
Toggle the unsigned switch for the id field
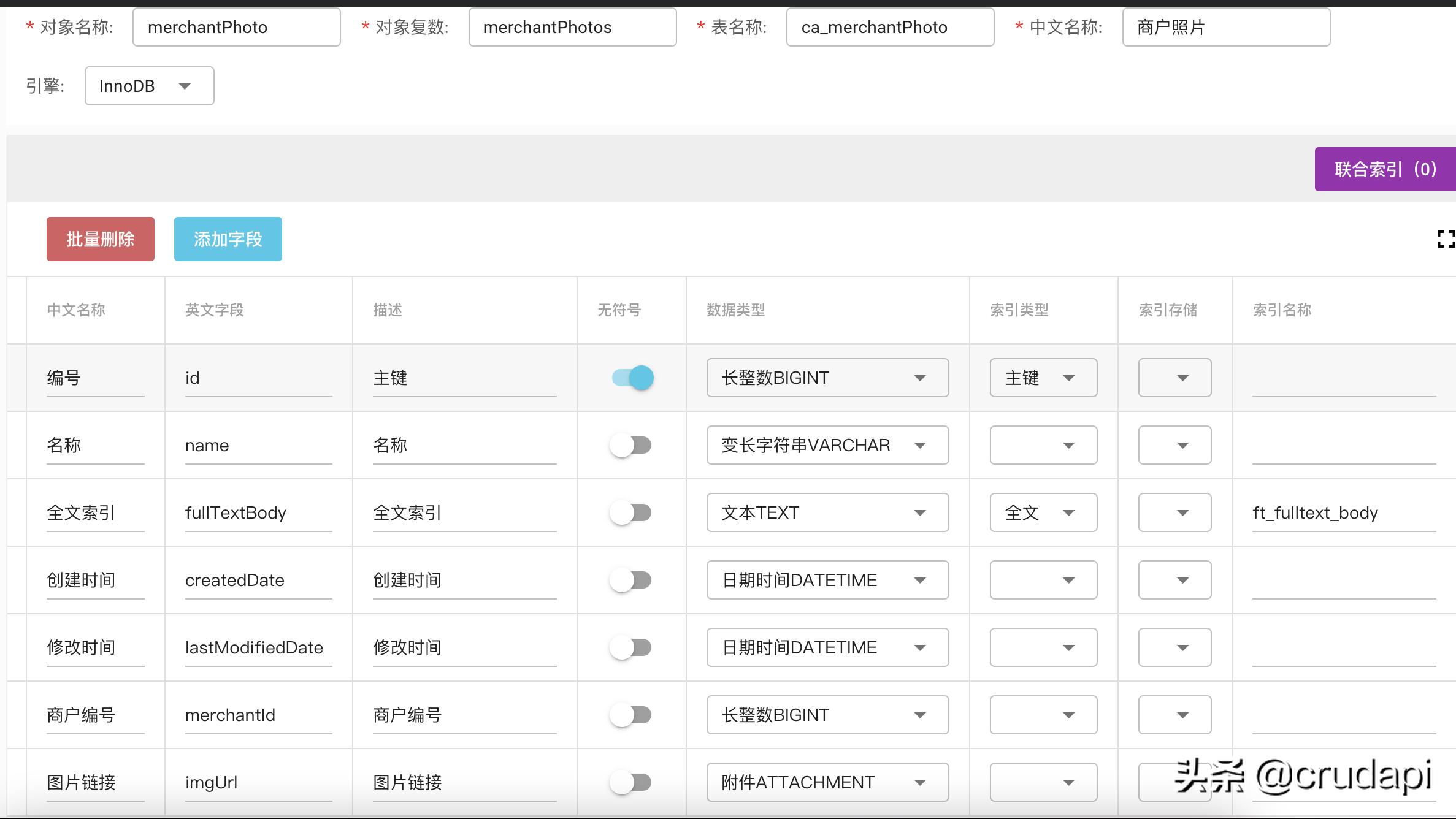tap(632, 378)
